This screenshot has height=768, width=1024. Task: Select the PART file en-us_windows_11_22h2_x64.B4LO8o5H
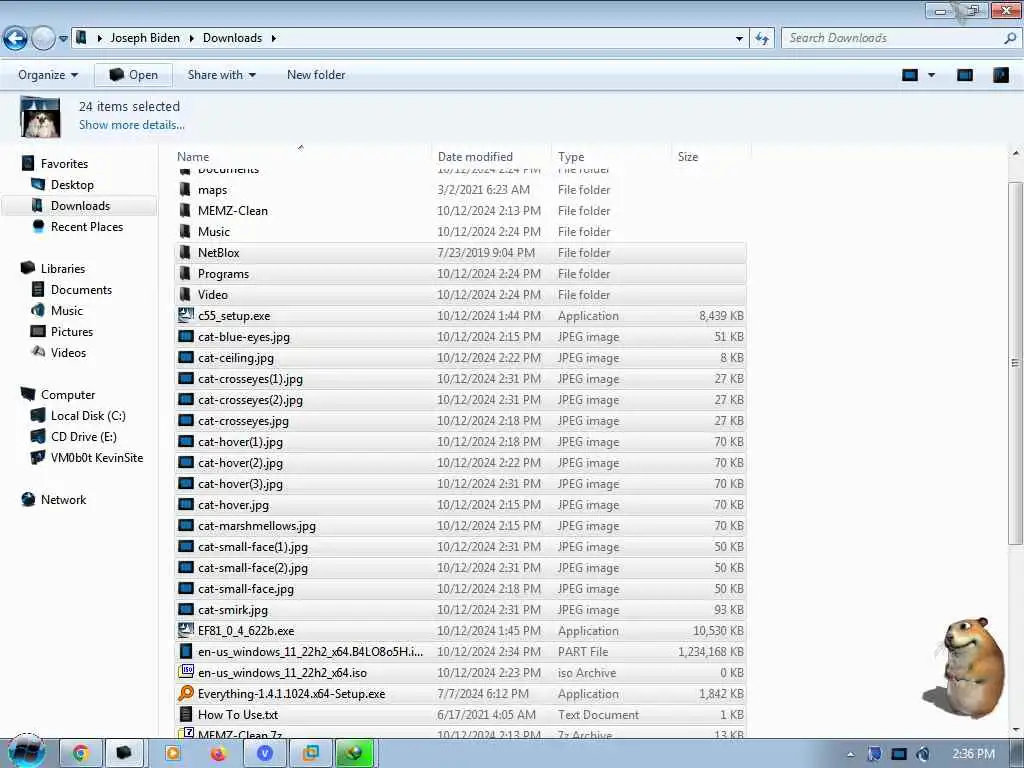click(460, 652)
